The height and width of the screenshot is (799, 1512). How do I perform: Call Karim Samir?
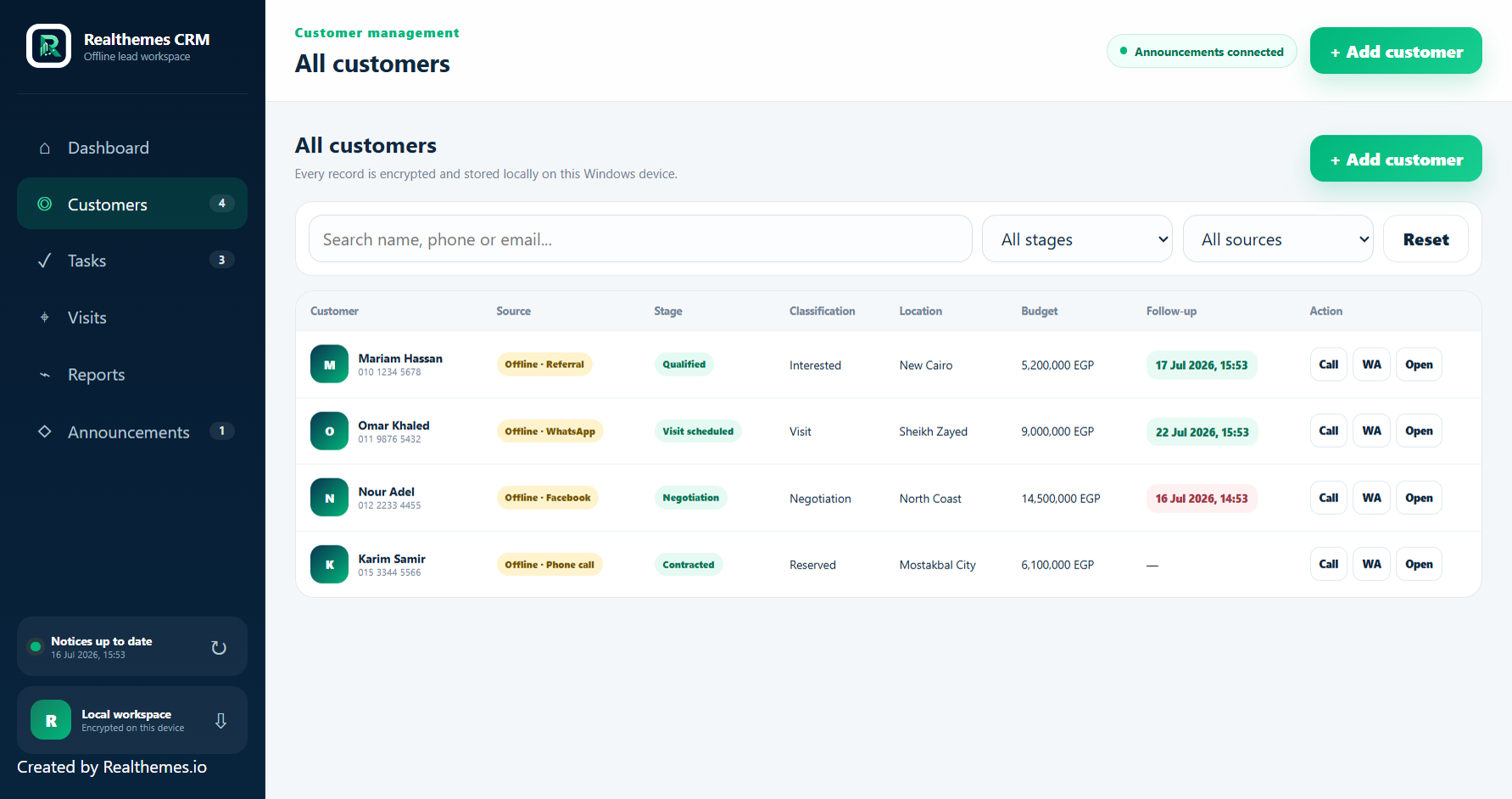1329,564
